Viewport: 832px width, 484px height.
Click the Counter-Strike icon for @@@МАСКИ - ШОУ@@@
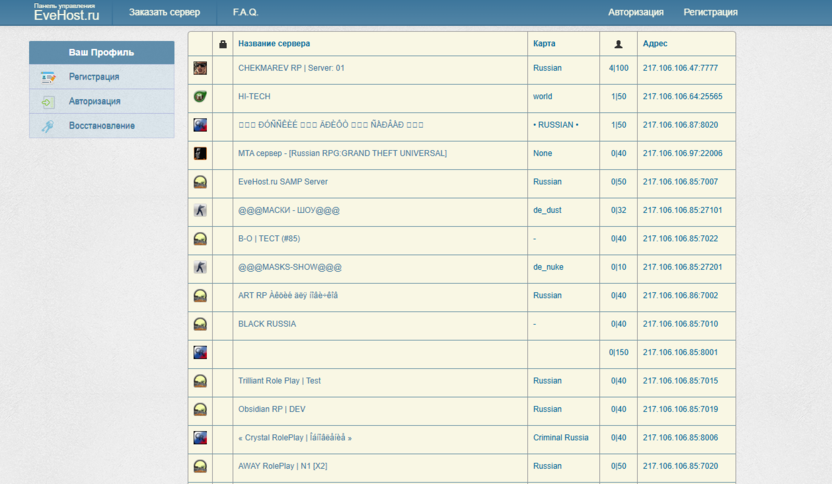[x=200, y=211]
